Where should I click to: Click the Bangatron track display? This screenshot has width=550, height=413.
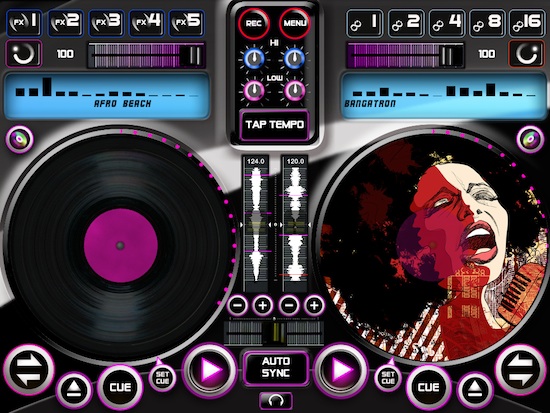[x=444, y=95]
